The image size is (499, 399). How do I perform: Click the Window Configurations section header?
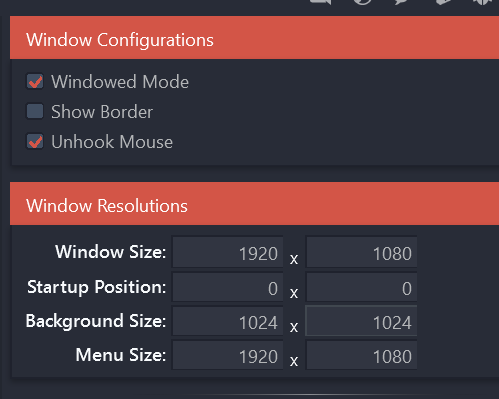point(254,38)
